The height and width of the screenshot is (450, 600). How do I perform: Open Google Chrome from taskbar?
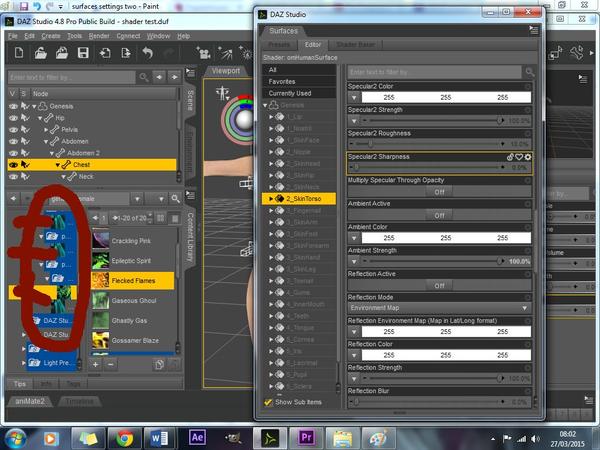tap(124, 438)
